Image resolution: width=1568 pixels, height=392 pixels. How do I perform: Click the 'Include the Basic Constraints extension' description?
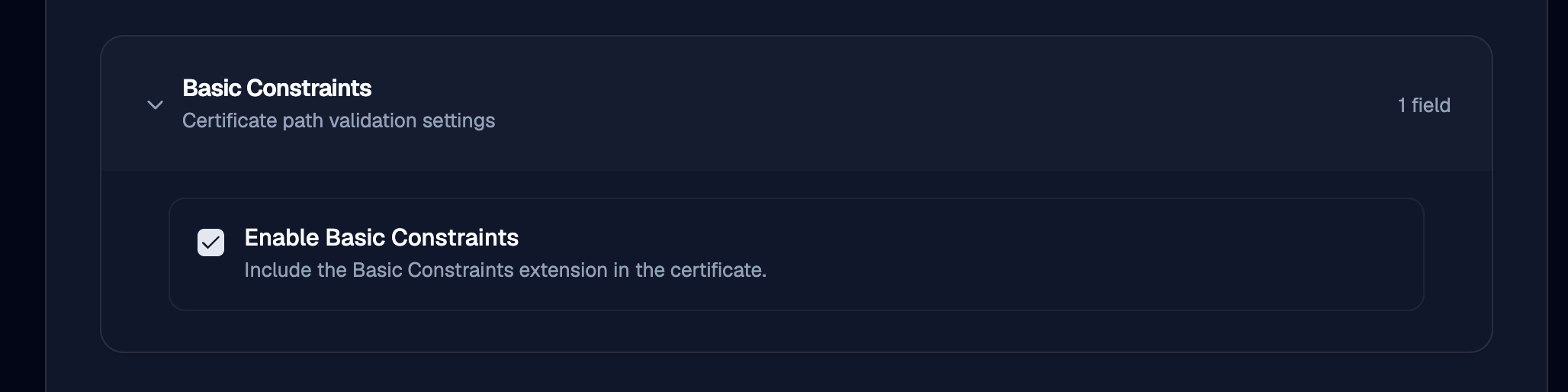pos(505,270)
